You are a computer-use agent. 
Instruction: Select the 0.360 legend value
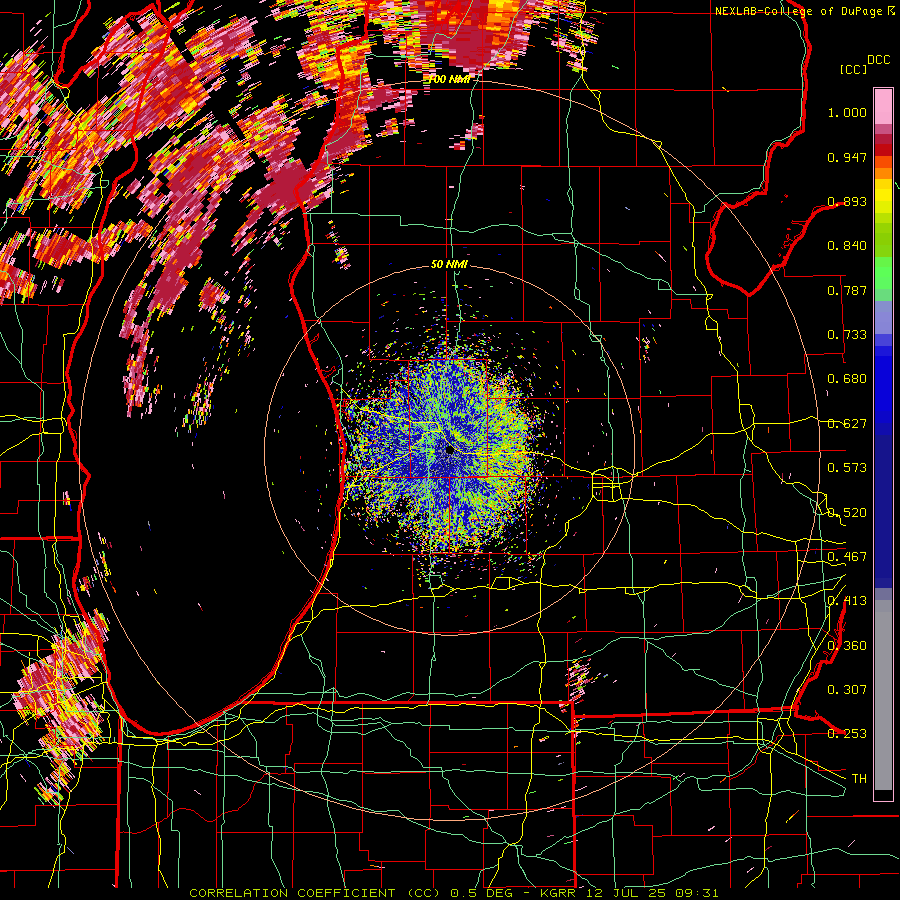[x=847, y=646]
